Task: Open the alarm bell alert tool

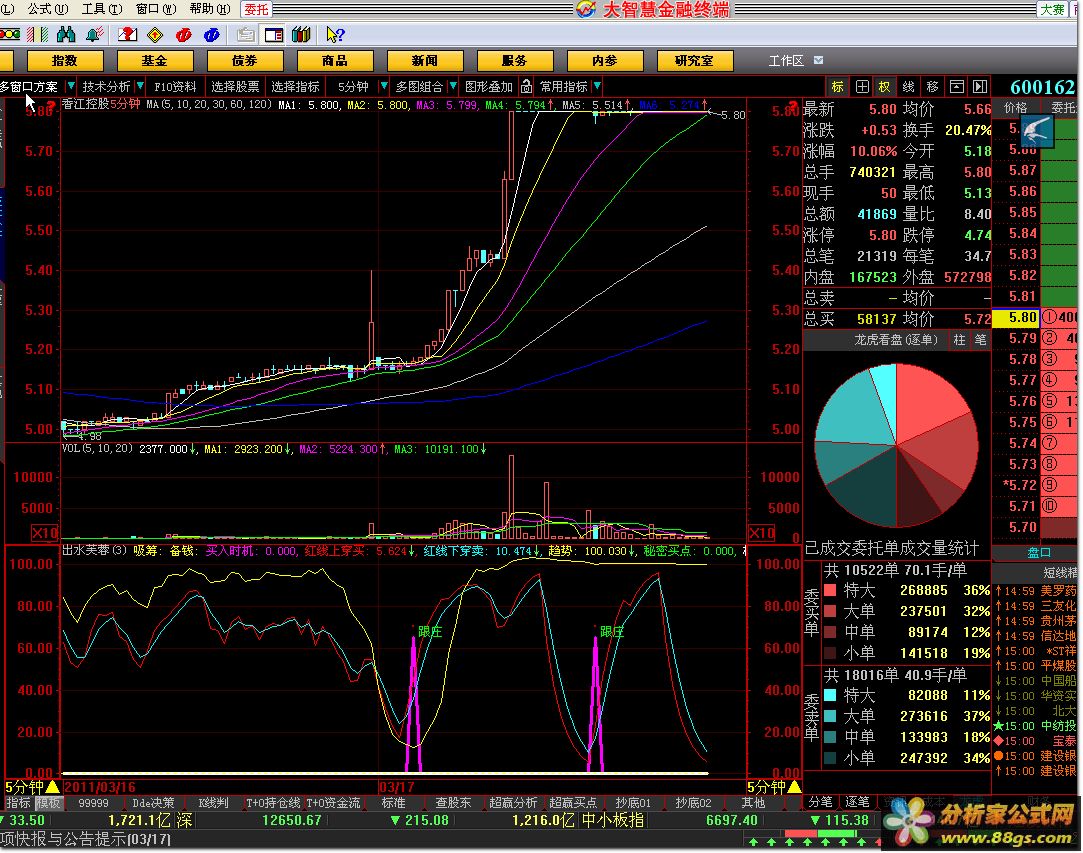Action: (x=95, y=34)
